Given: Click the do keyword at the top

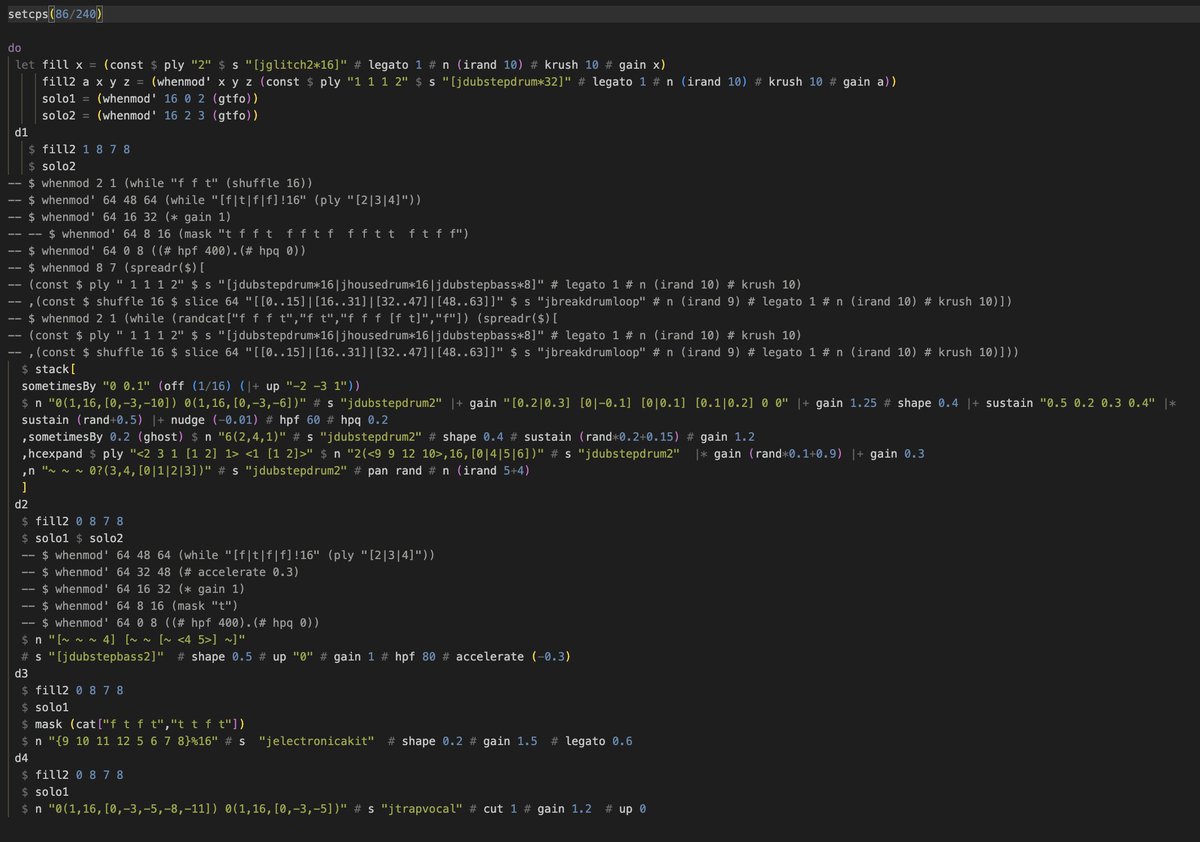Looking at the screenshot, I should pyautogui.click(x=17, y=47).
